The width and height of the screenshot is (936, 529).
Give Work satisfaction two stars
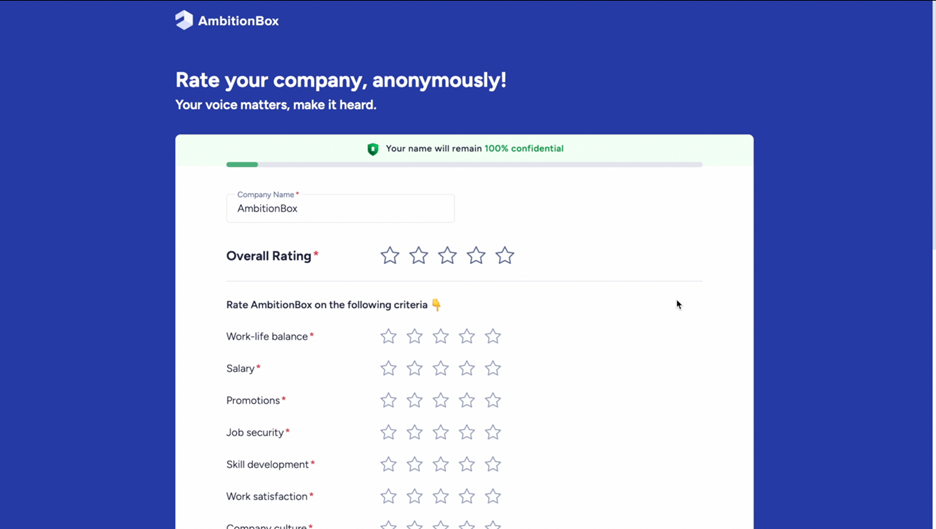coord(415,497)
